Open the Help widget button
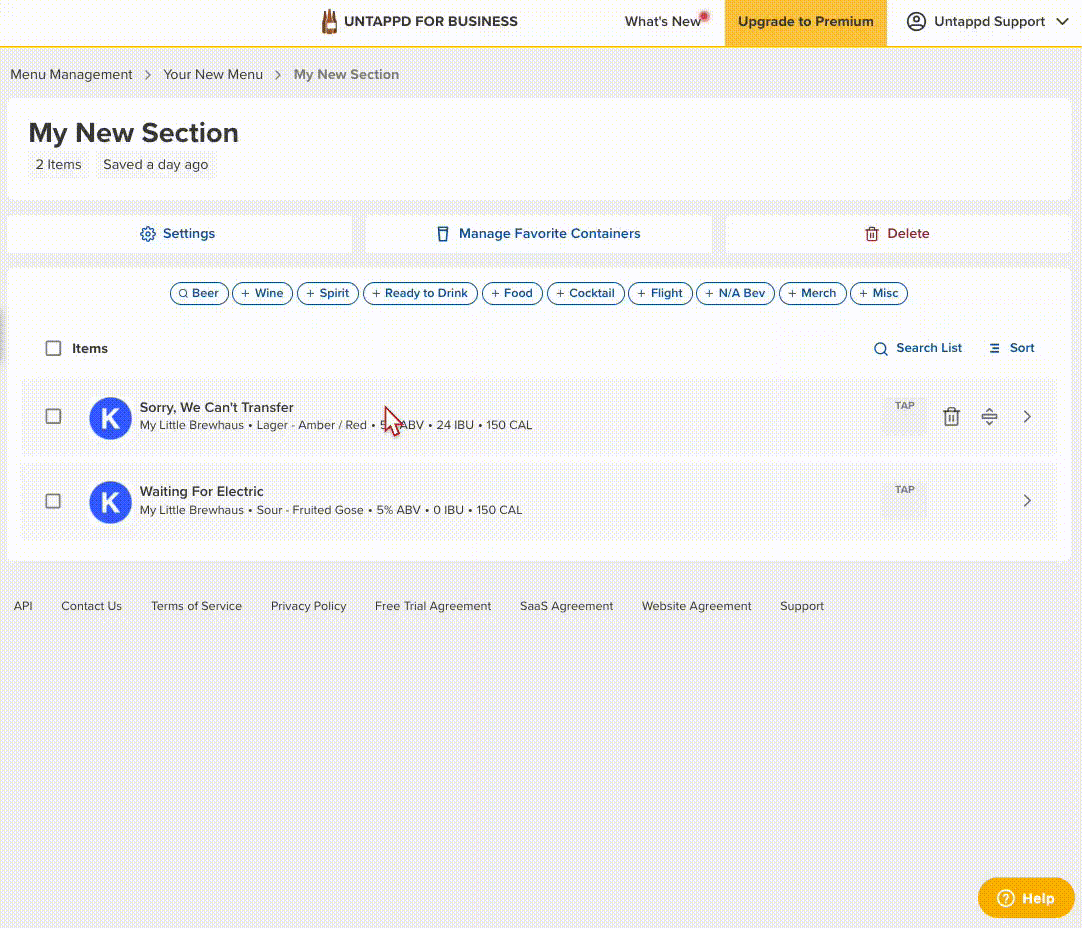 point(1026,898)
